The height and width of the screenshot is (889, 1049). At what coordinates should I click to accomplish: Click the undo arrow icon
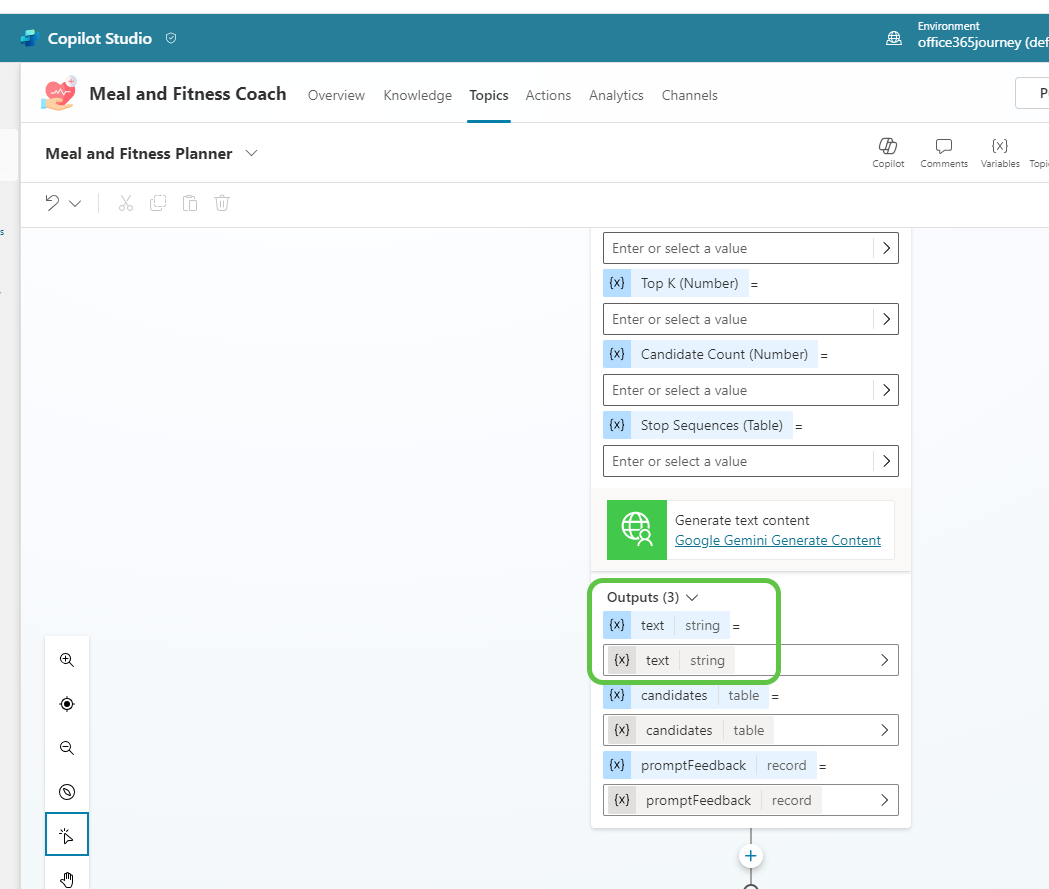52,203
